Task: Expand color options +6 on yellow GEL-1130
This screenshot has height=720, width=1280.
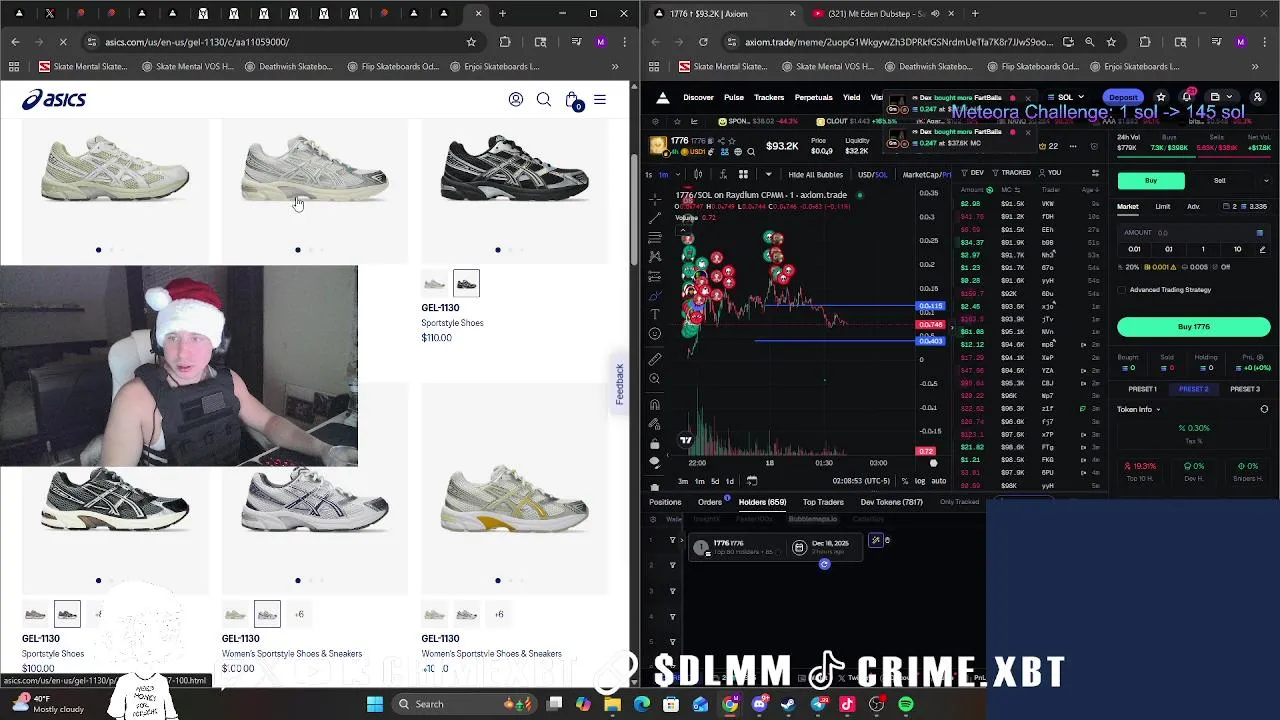Action: tap(499, 614)
